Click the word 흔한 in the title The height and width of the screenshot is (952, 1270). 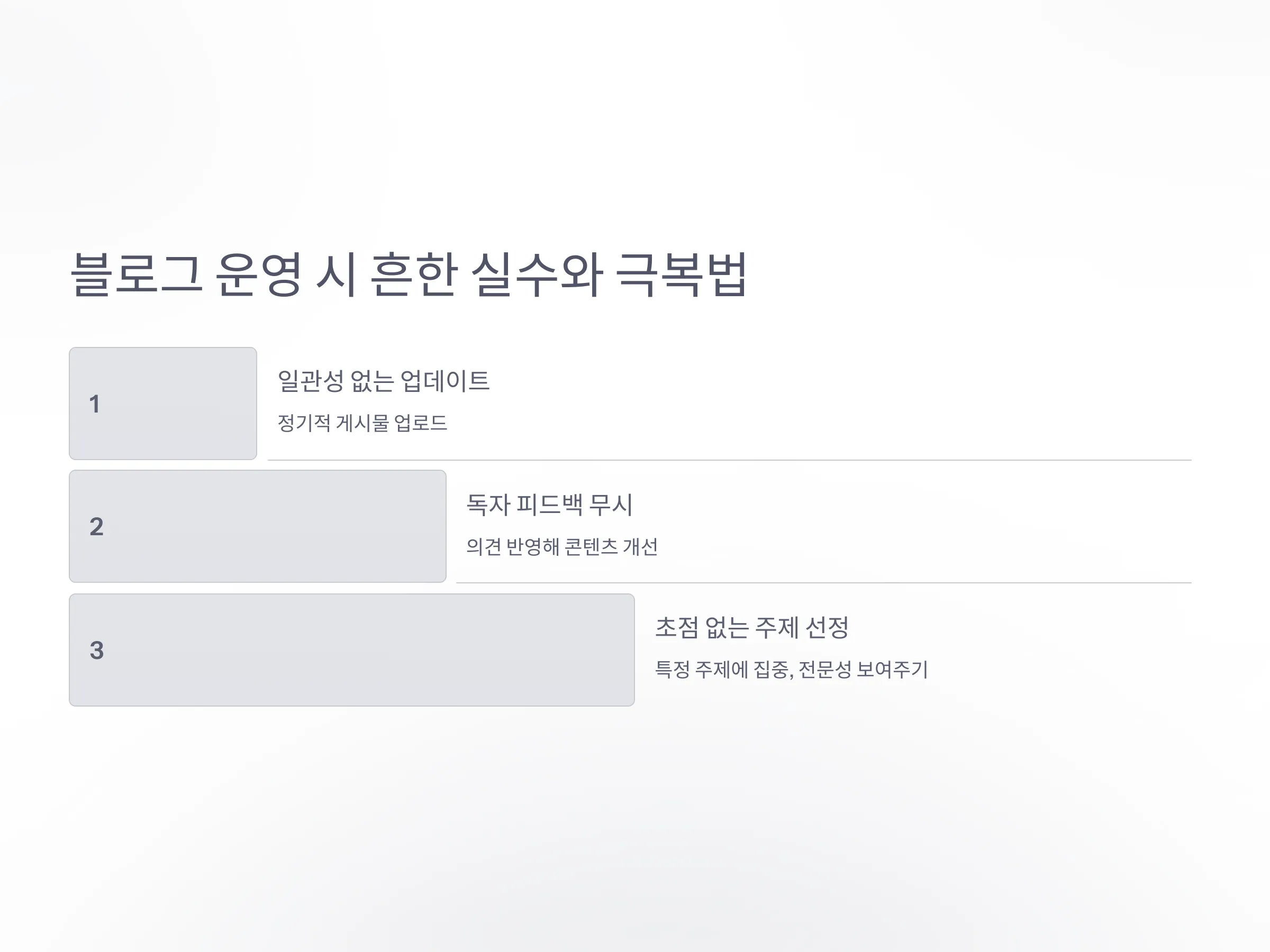tap(414, 274)
